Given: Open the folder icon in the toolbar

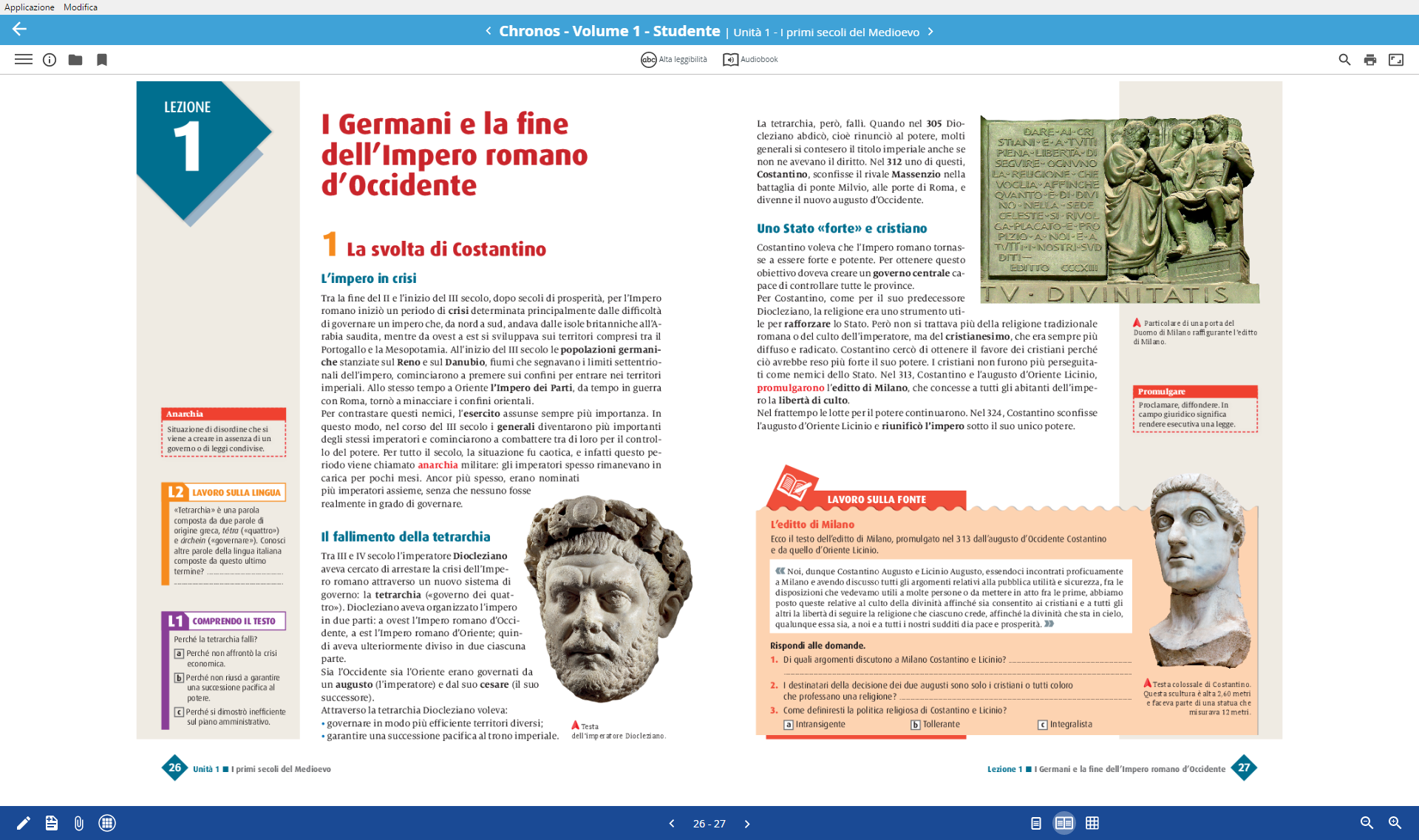Looking at the screenshot, I should 75,60.
